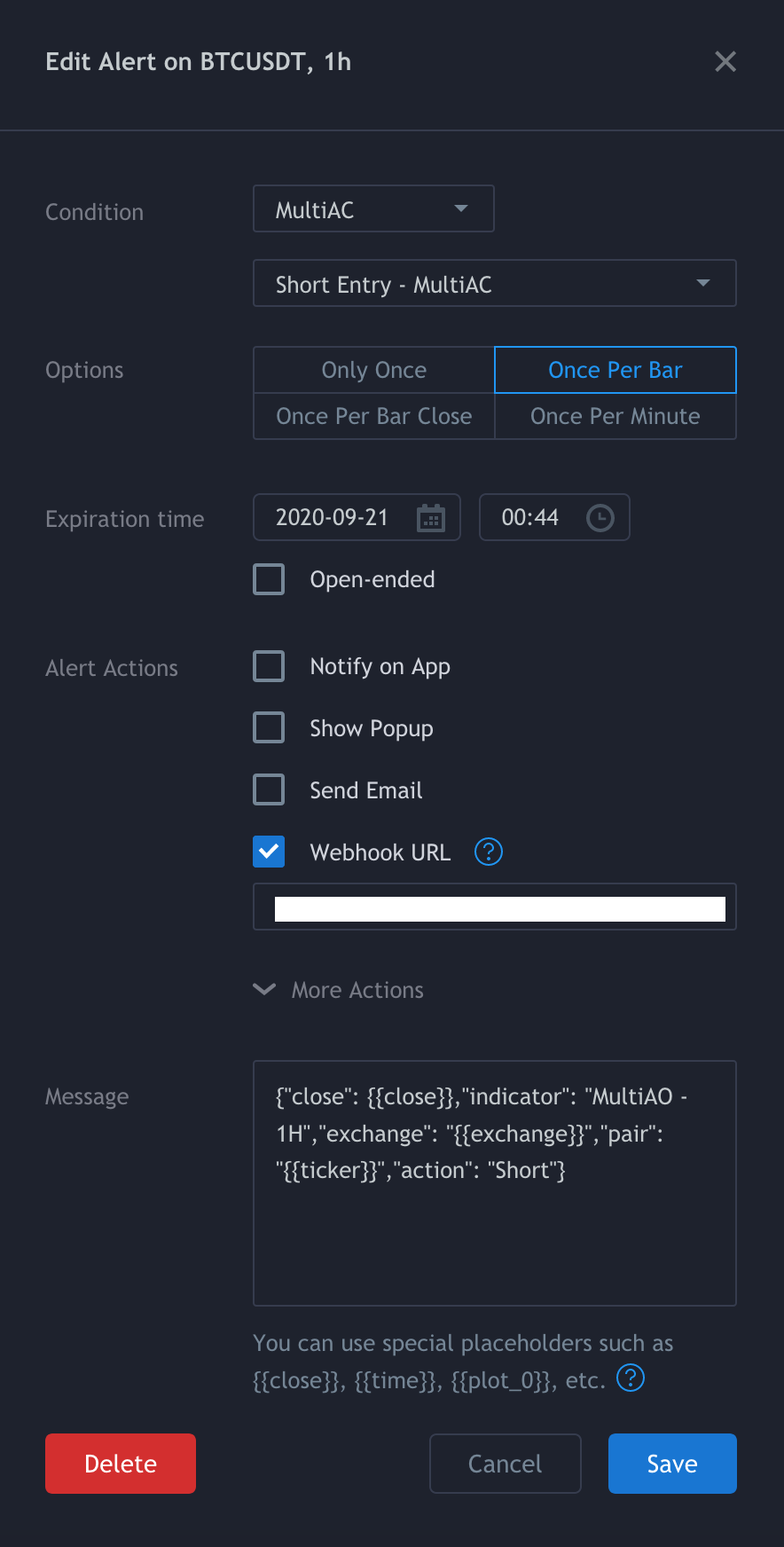
Task: Open the placeholders help question mark icon
Action: pyautogui.click(x=631, y=1378)
